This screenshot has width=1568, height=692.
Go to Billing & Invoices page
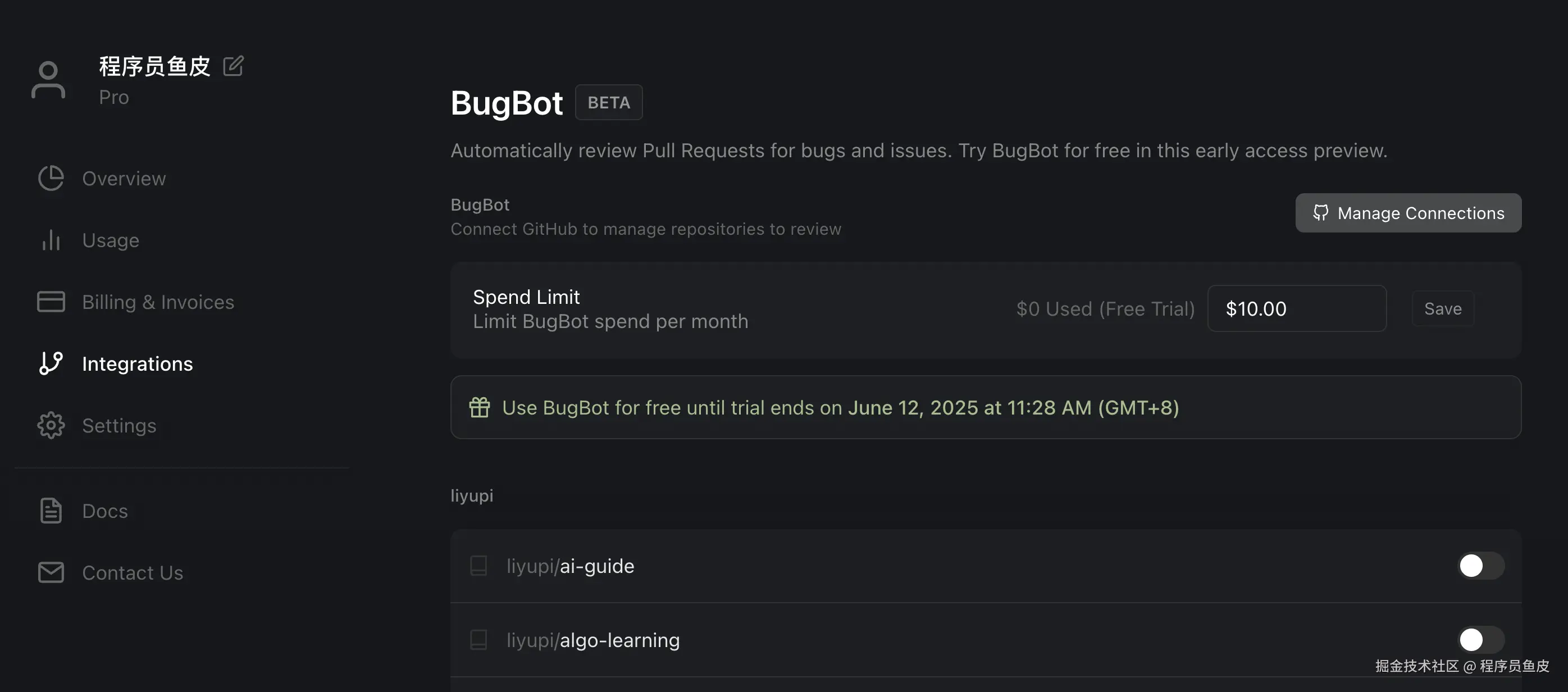[158, 302]
